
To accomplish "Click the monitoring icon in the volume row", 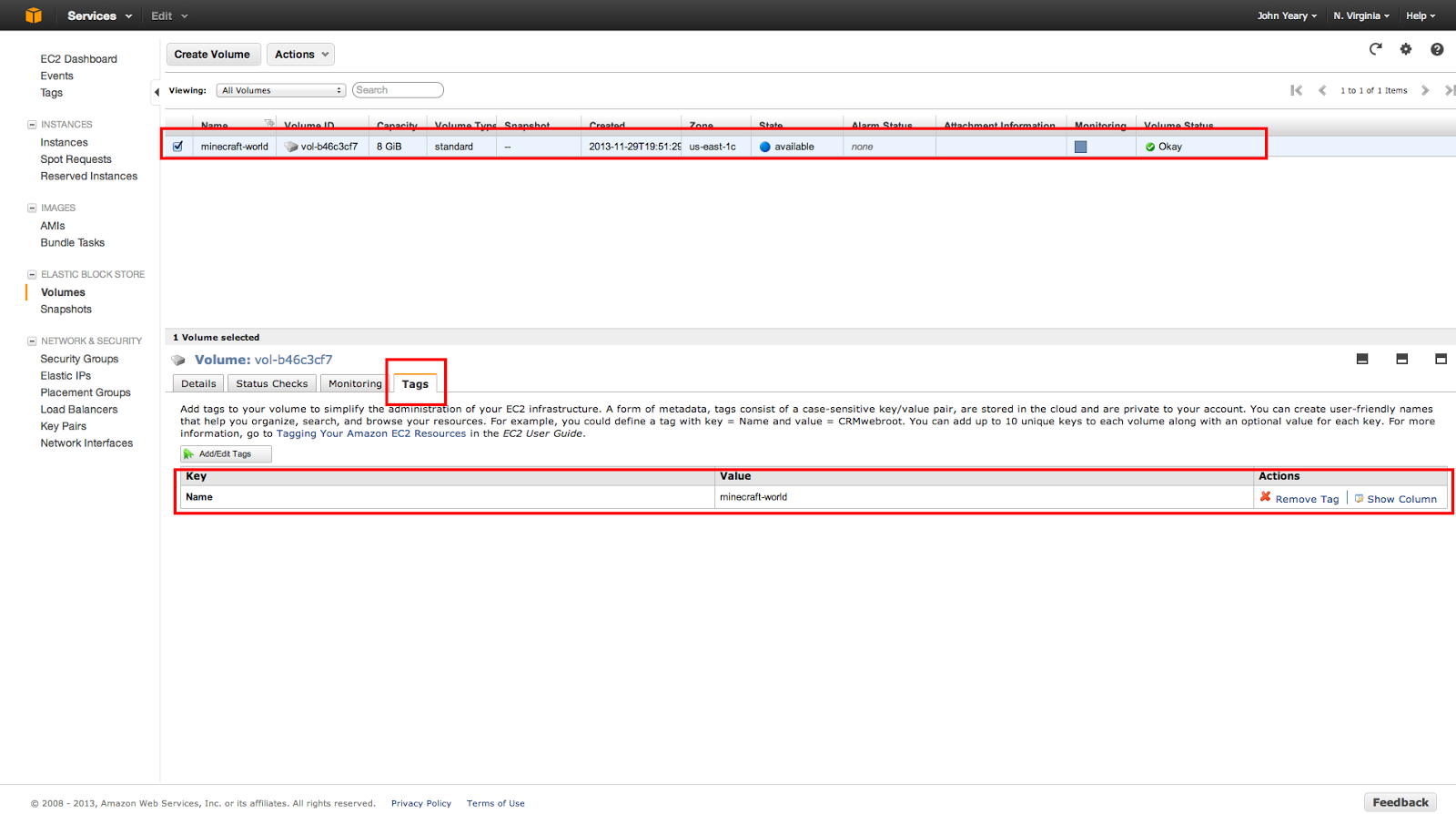I will pos(1080,147).
